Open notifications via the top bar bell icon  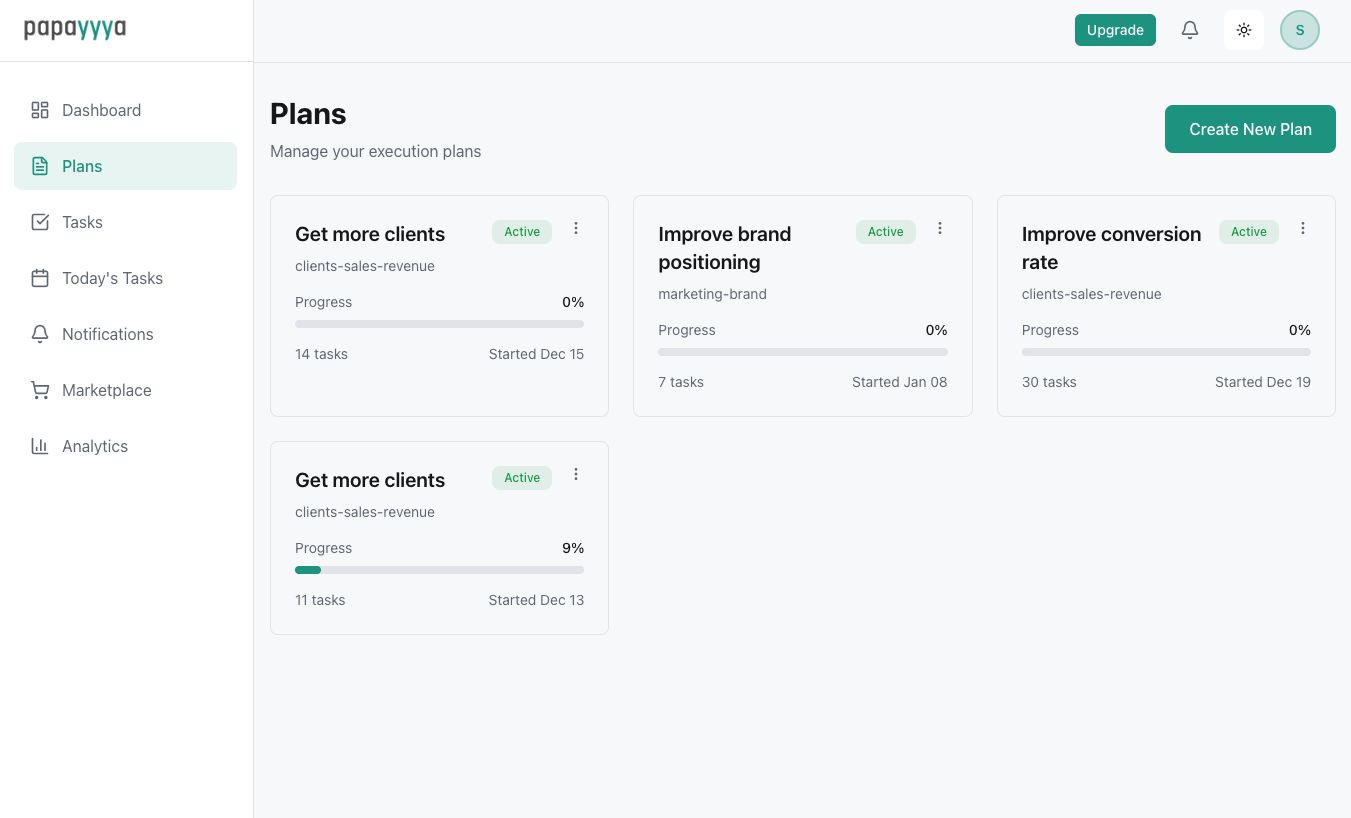pos(1190,30)
